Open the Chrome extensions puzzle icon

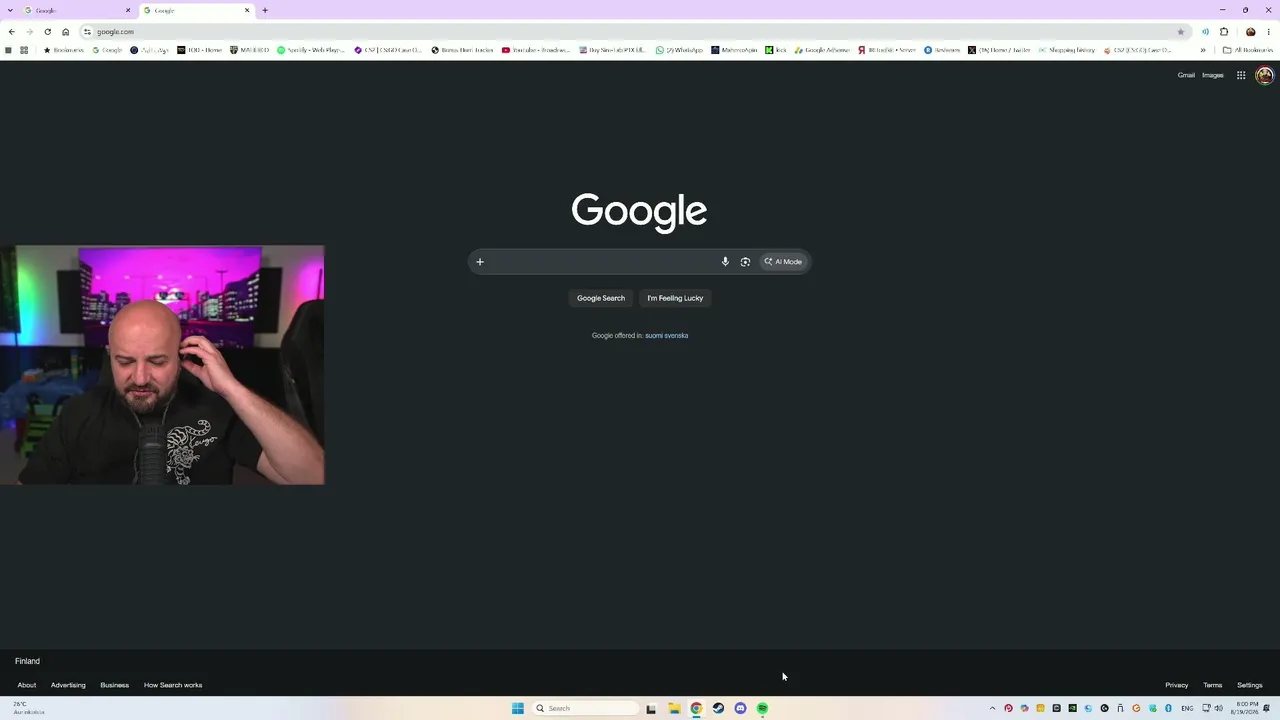pos(1224,32)
